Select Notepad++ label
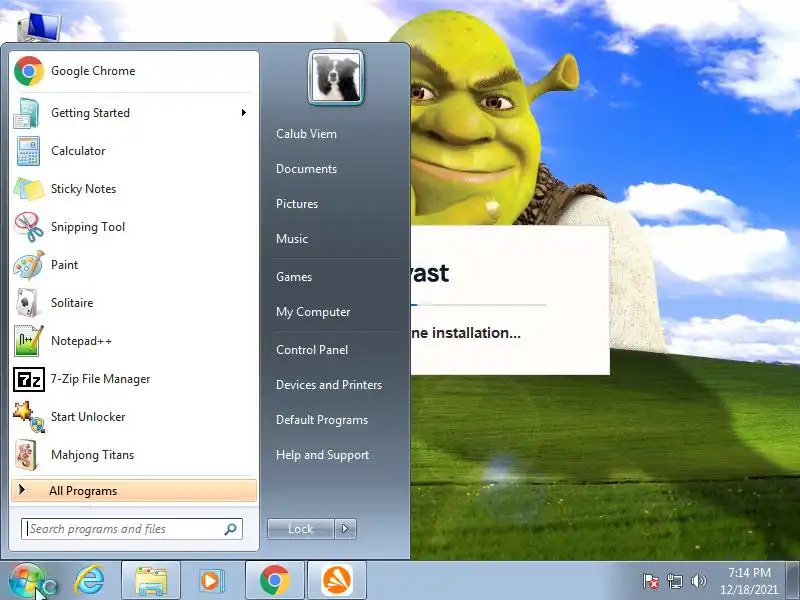The height and width of the screenshot is (600, 800). tap(81, 341)
